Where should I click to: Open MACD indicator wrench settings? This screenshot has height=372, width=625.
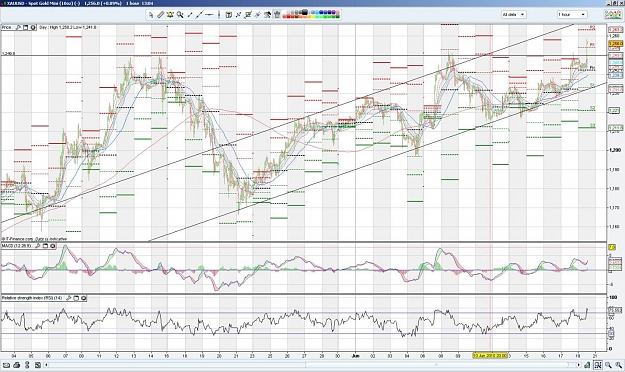click(37, 246)
